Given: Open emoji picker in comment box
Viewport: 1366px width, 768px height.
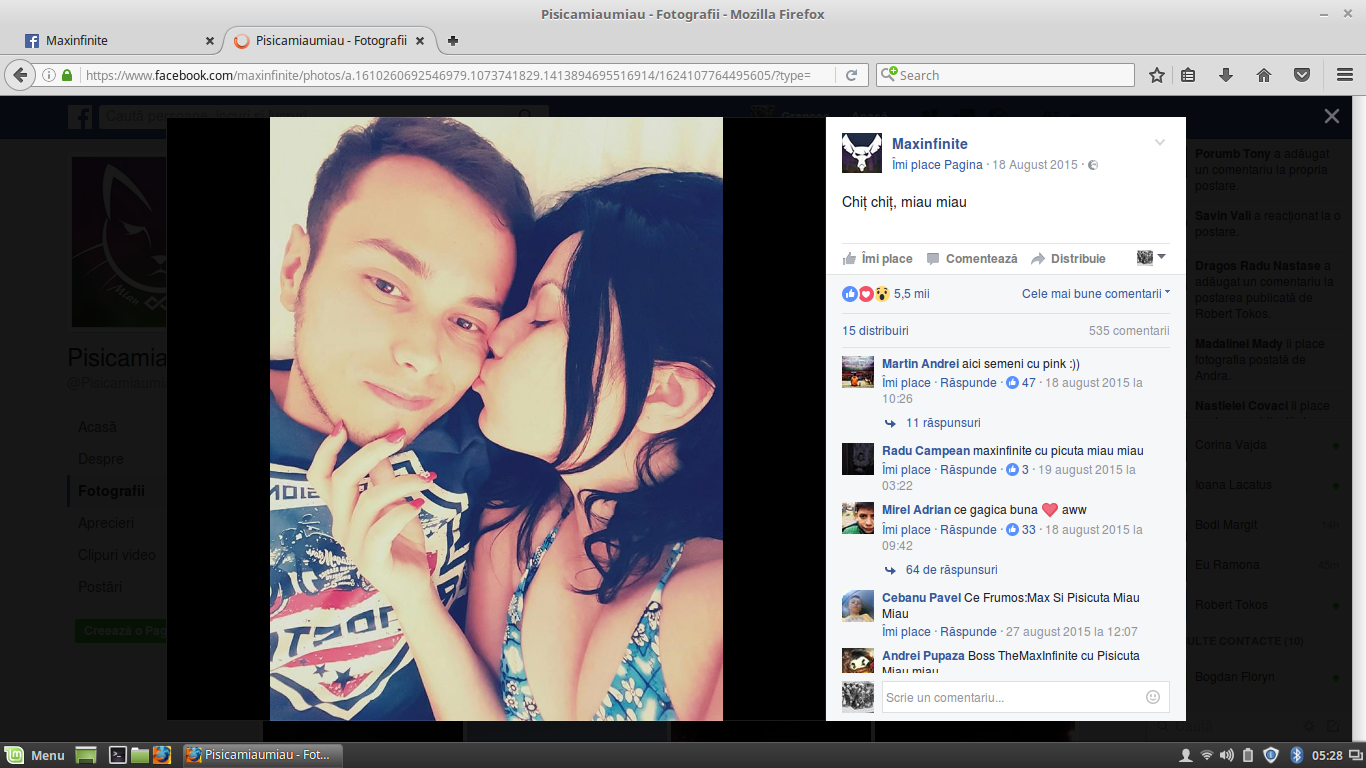Looking at the screenshot, I should [1153, 697].
